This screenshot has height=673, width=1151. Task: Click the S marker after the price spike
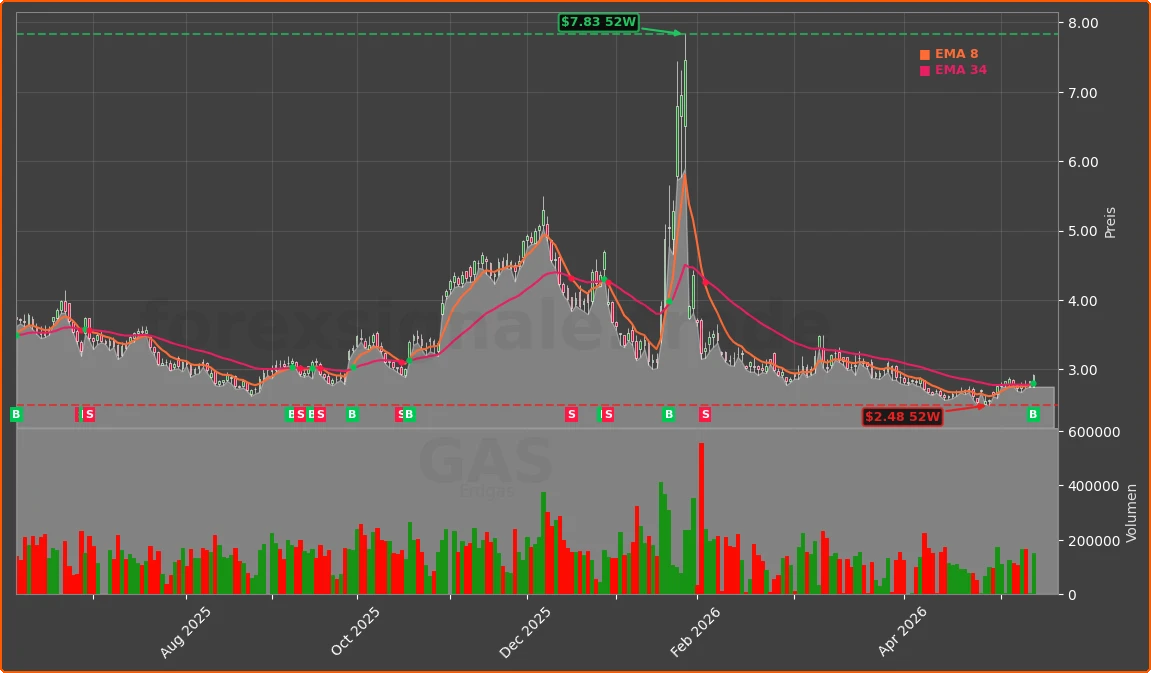[x=705, y=415]
